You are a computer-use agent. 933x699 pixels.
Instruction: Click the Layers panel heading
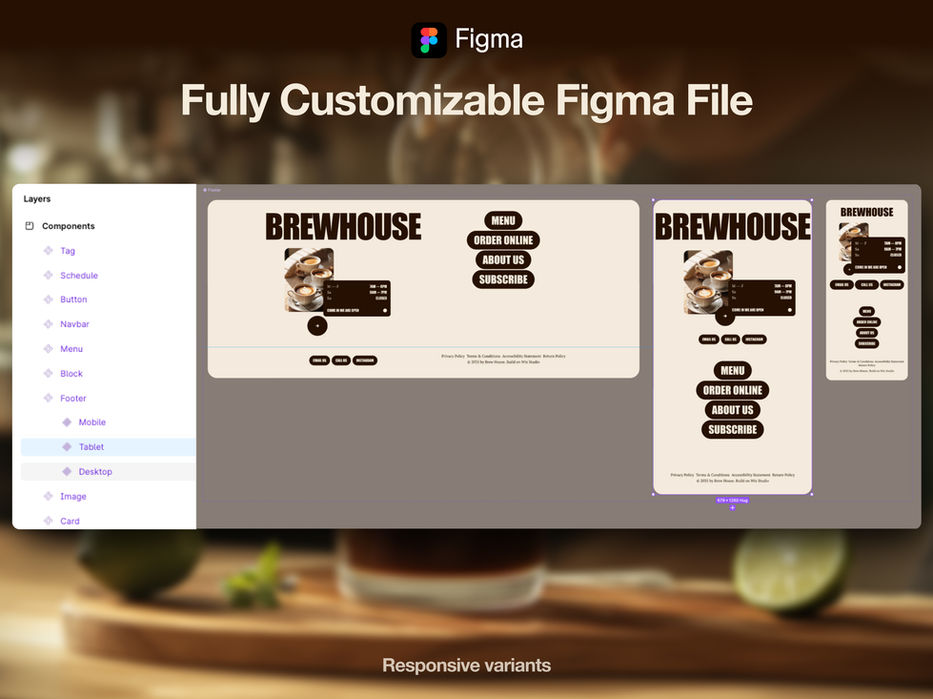coord(37,199)
